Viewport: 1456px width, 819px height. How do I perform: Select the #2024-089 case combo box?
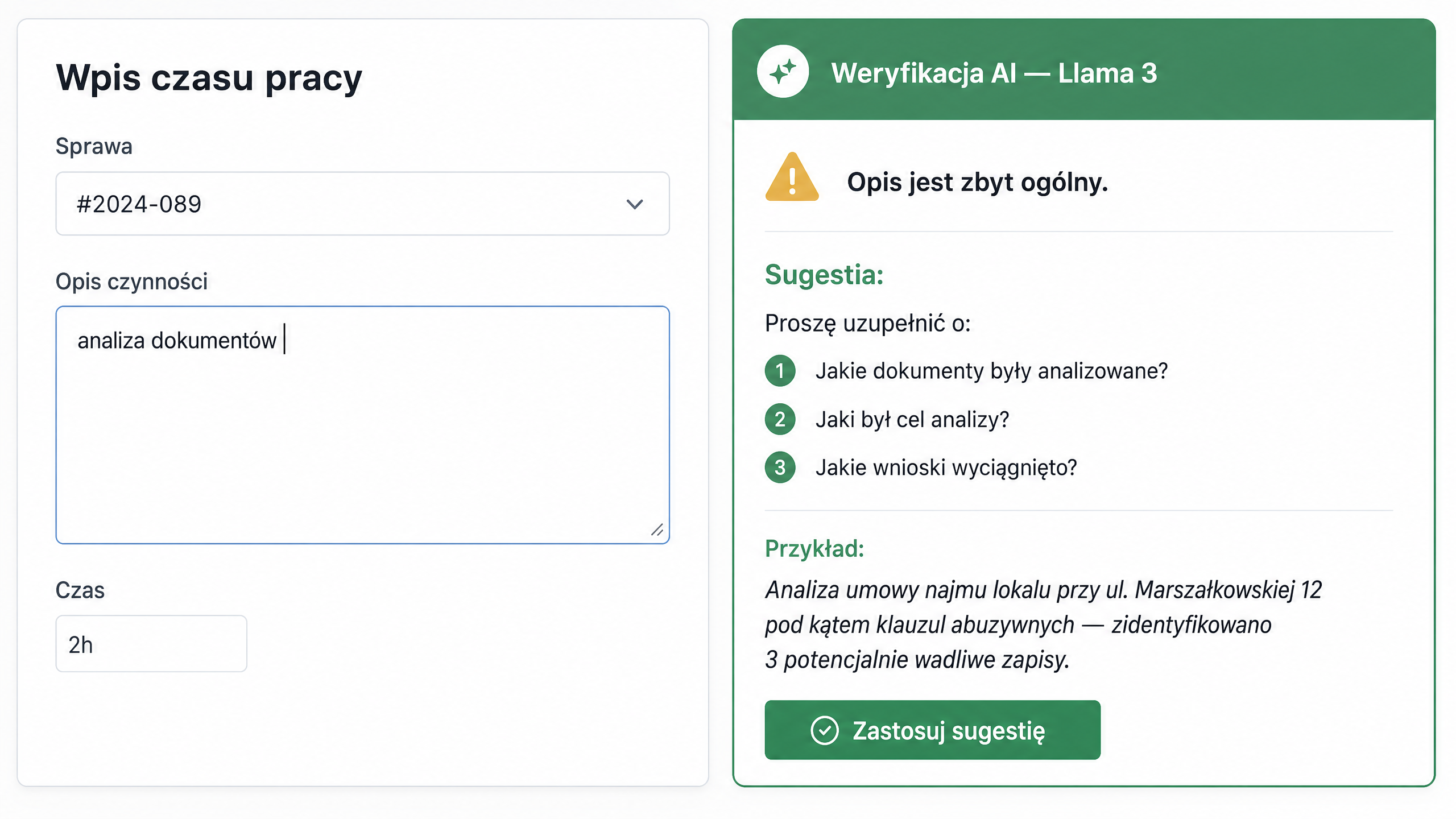click(x=362, y=204)
